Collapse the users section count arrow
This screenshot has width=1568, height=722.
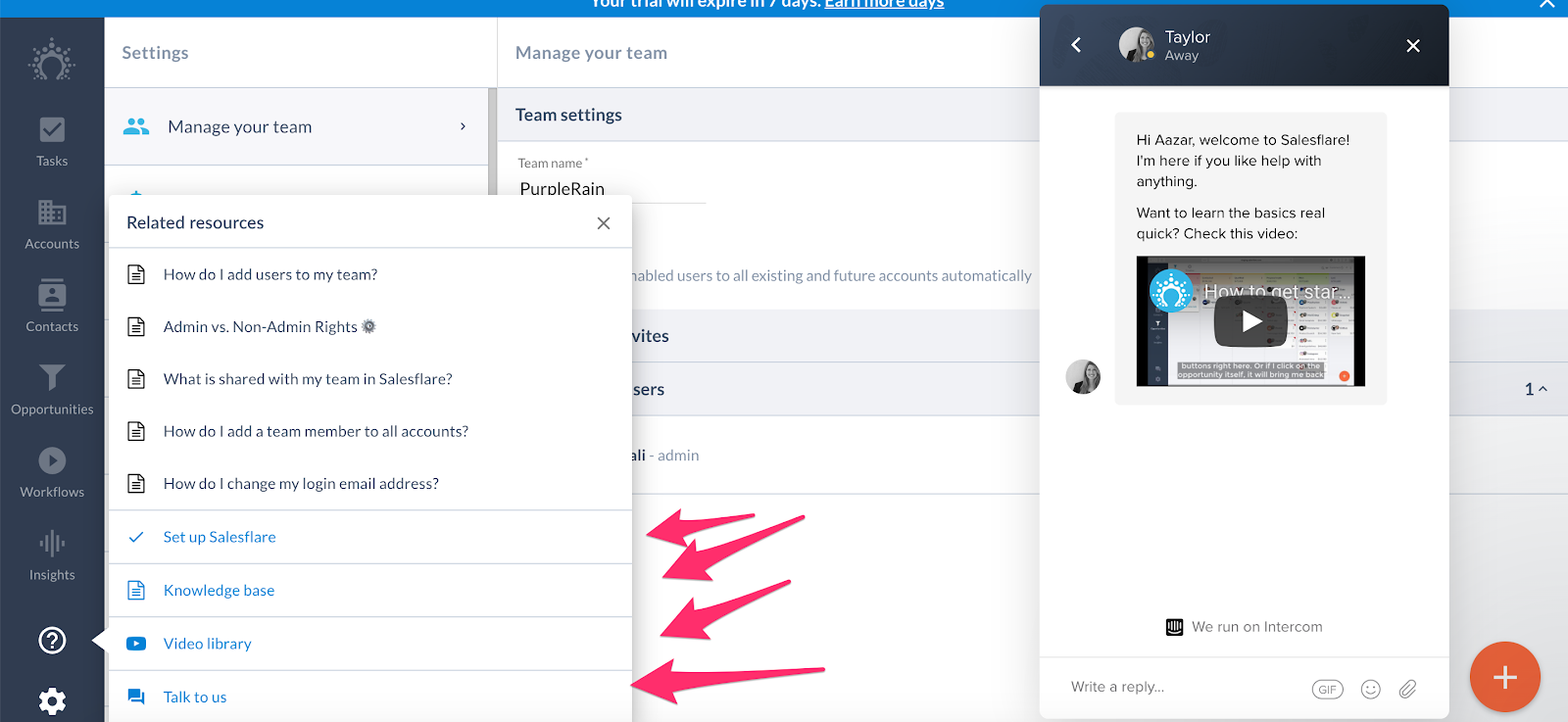coord(1536,389)
